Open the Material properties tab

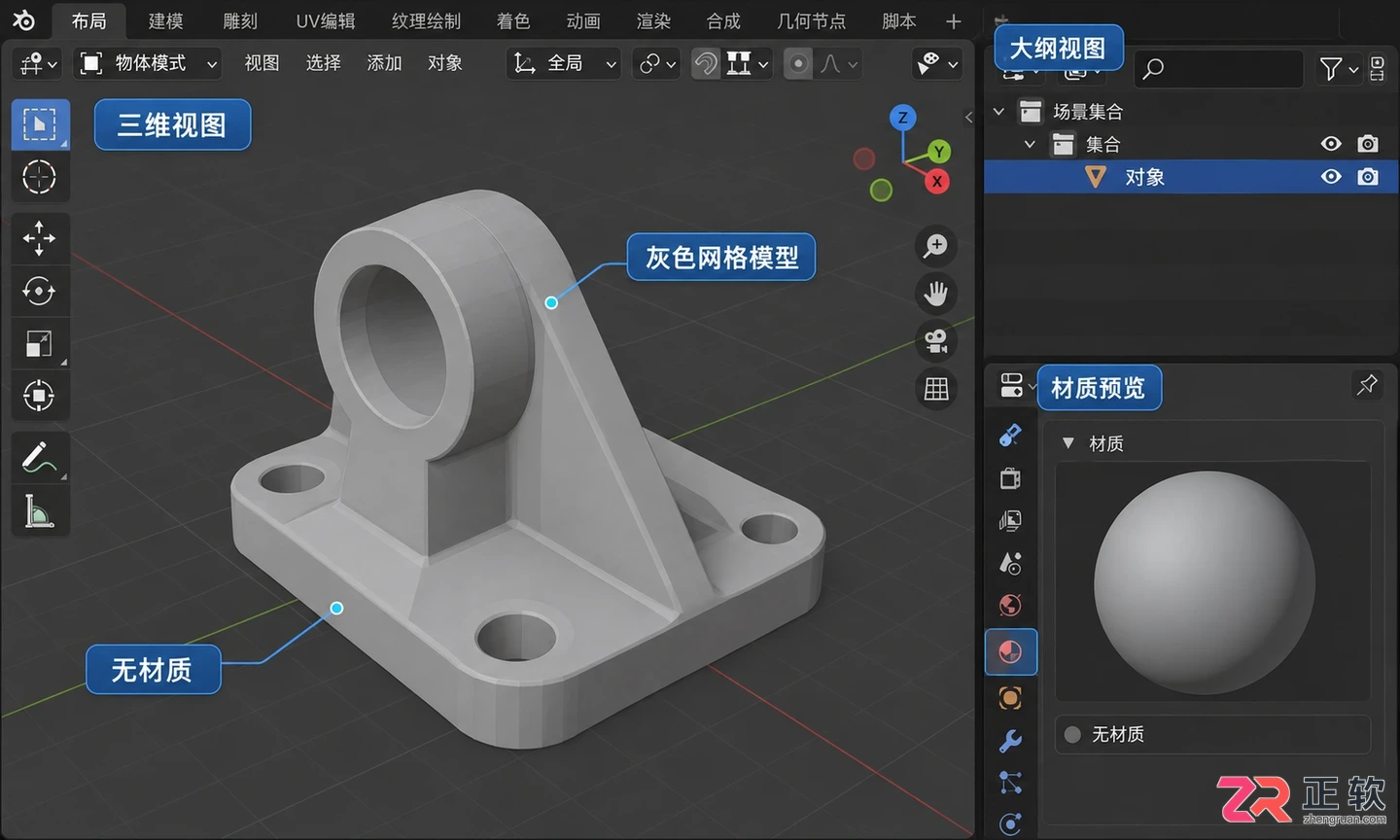[x=1010, y=651]
